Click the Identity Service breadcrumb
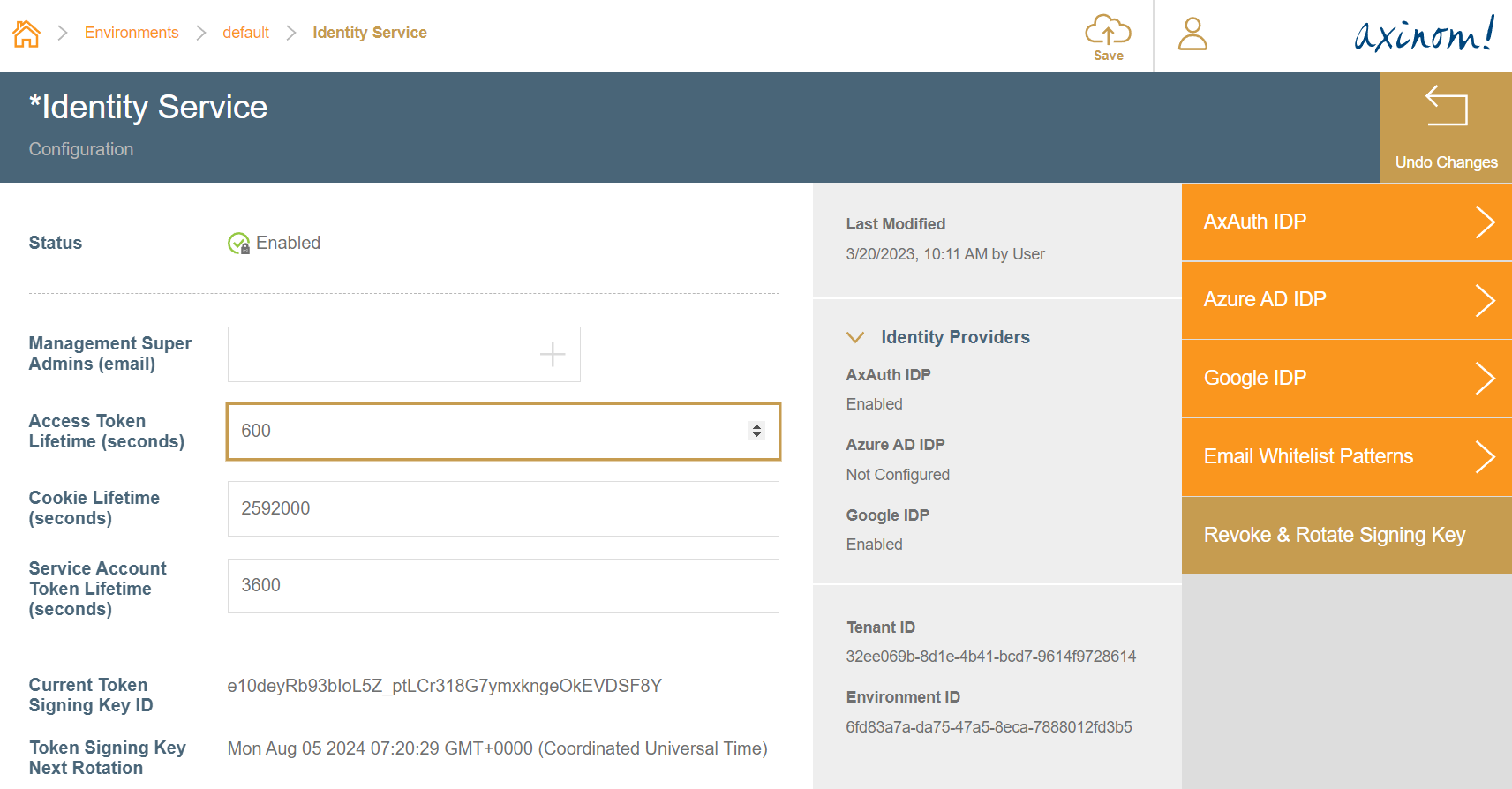 (x=369, y=33)
